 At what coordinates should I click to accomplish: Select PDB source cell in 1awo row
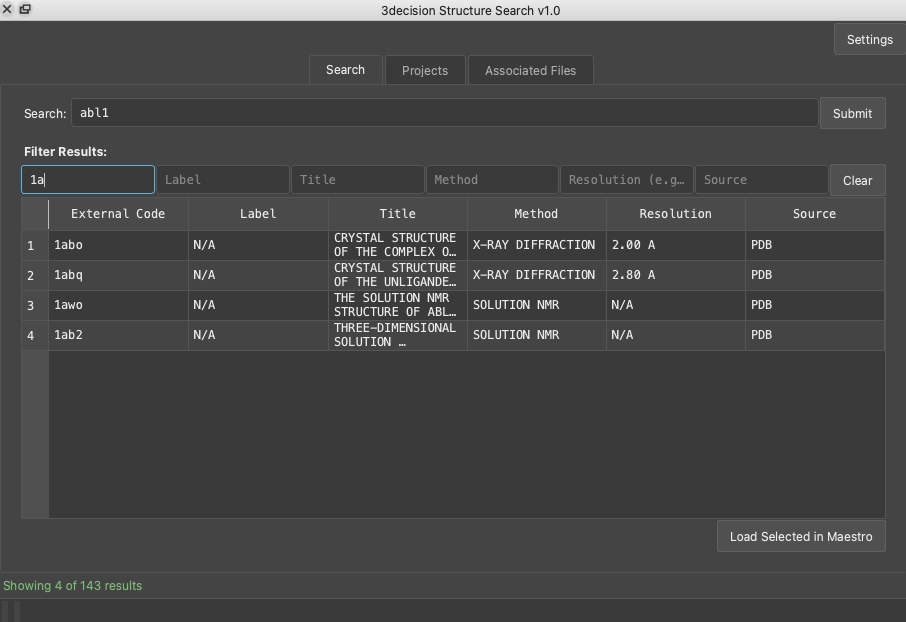point(815,305)
